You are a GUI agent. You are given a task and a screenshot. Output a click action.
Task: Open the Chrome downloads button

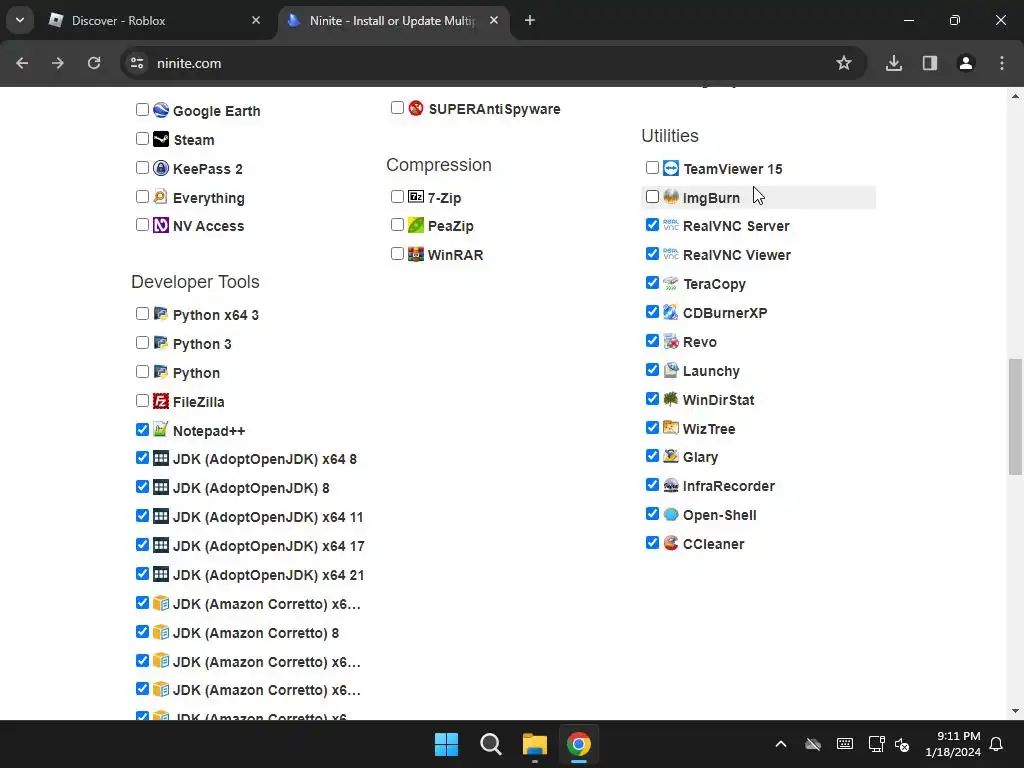pyautogui.click(x=894, y=63)
